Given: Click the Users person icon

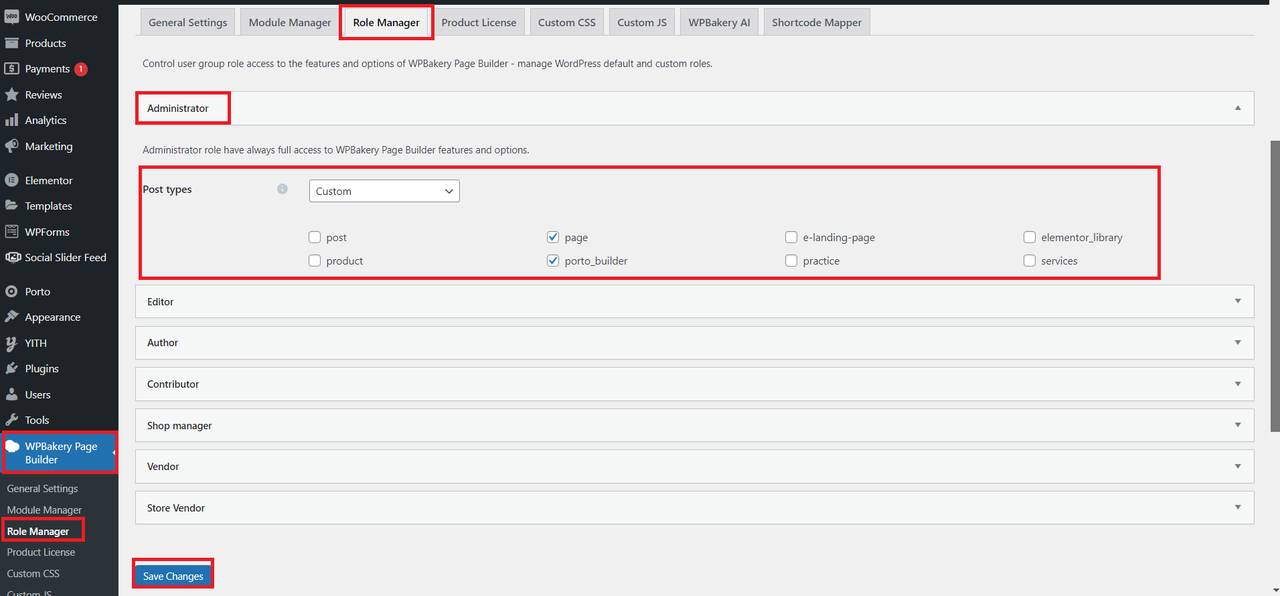Looking at the screenshot, I should (12, 395).
